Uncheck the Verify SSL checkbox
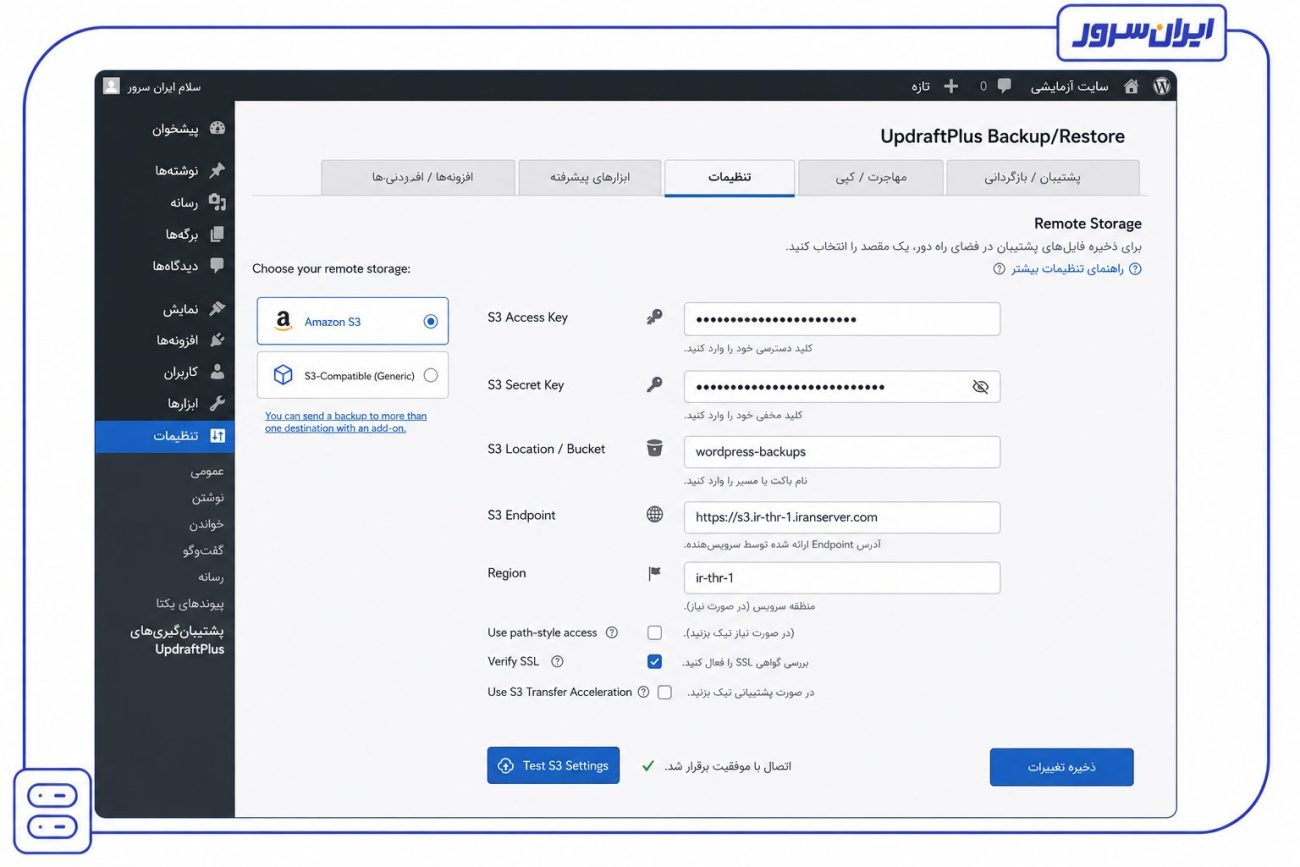This screenshot has height=867, width=1300. click(655, 662)
